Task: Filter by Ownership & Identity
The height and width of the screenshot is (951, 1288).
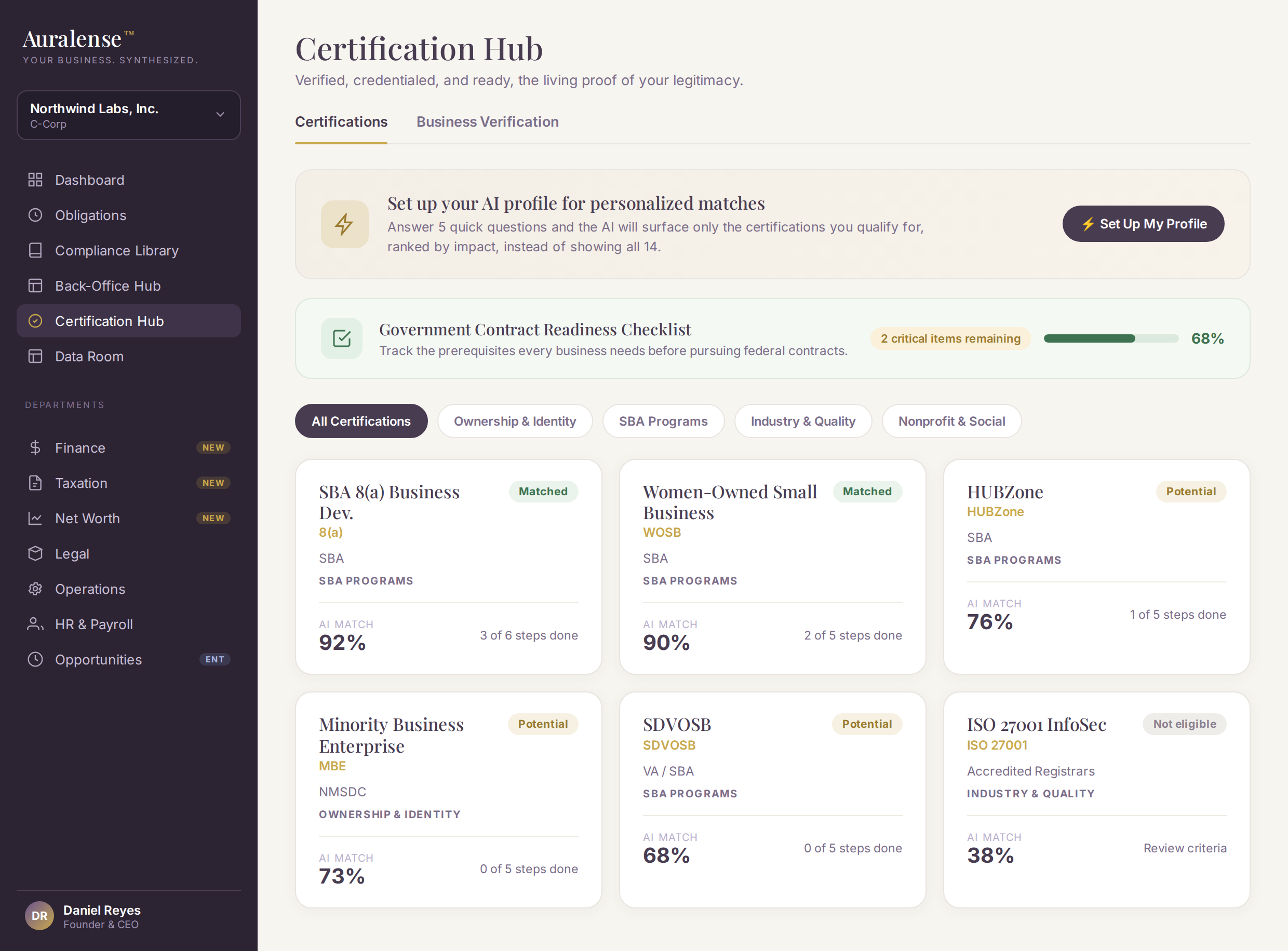Action: tap(515, 422)
